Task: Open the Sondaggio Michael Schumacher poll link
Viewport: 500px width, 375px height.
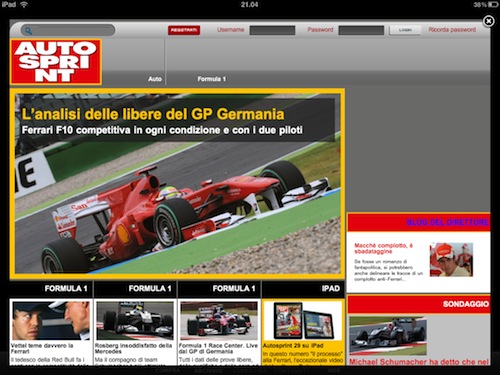Action: pos(419,362)
